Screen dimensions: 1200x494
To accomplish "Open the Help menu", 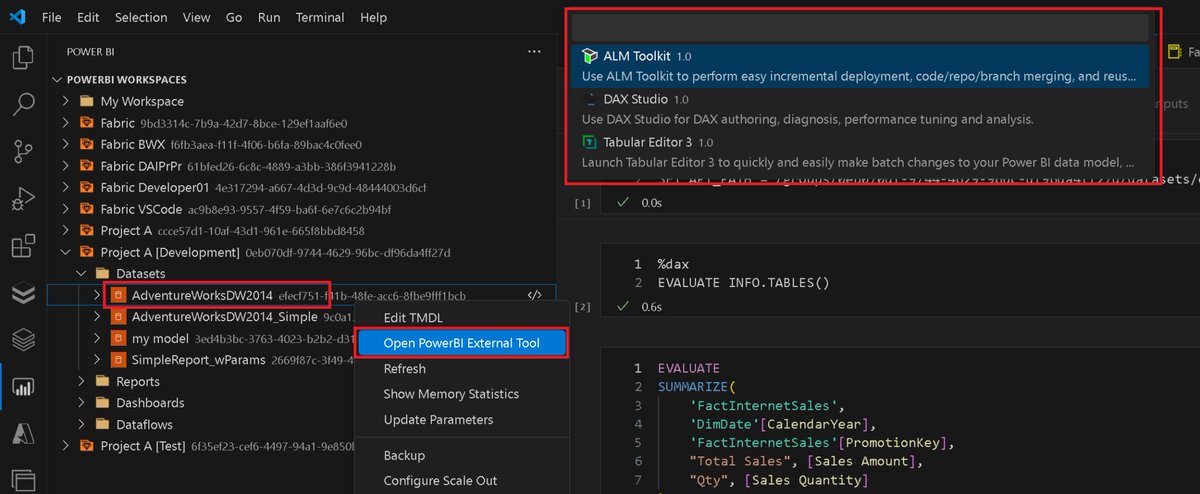I will tap(373, 17).
